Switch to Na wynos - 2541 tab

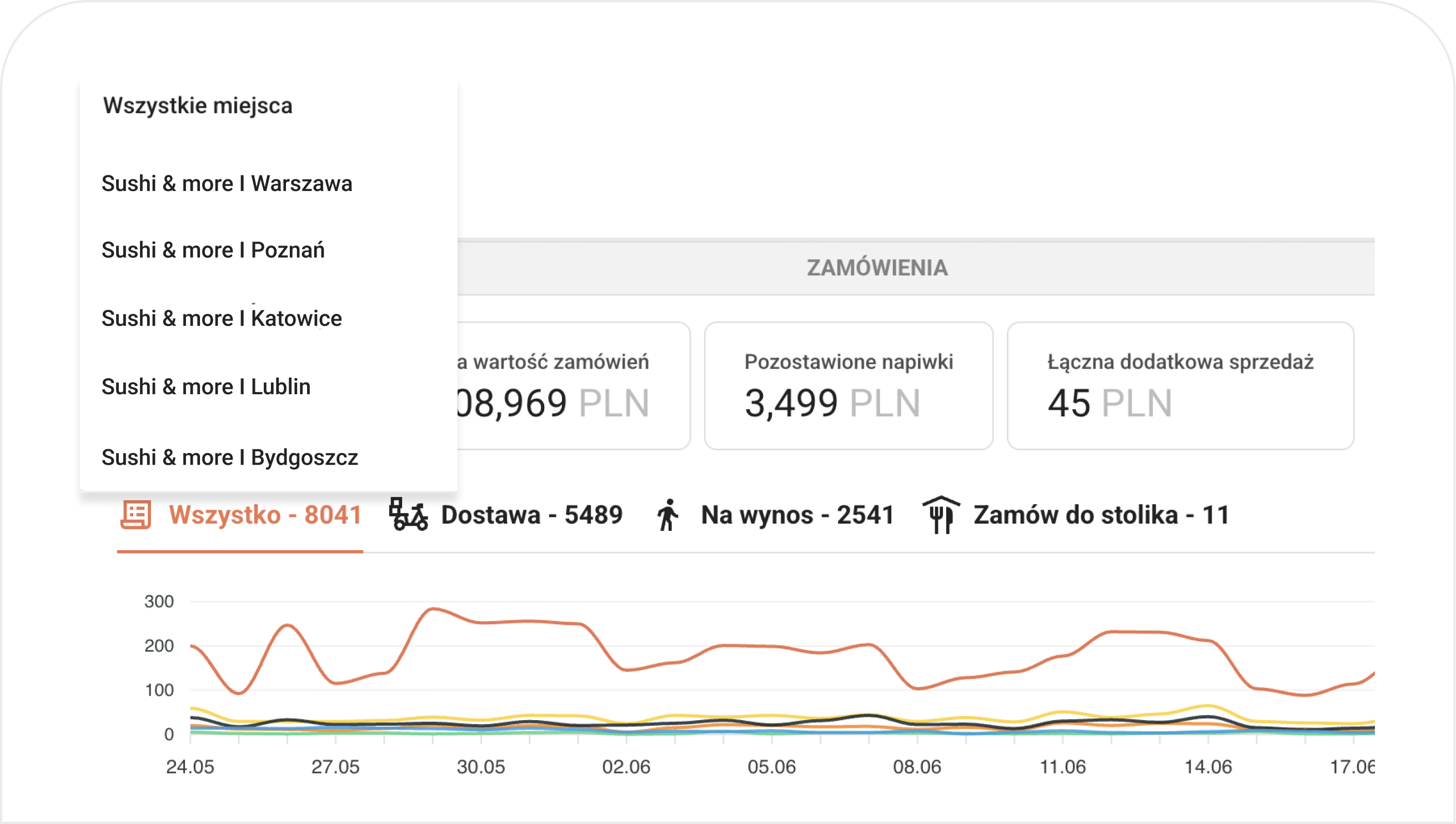pos(775,515)
